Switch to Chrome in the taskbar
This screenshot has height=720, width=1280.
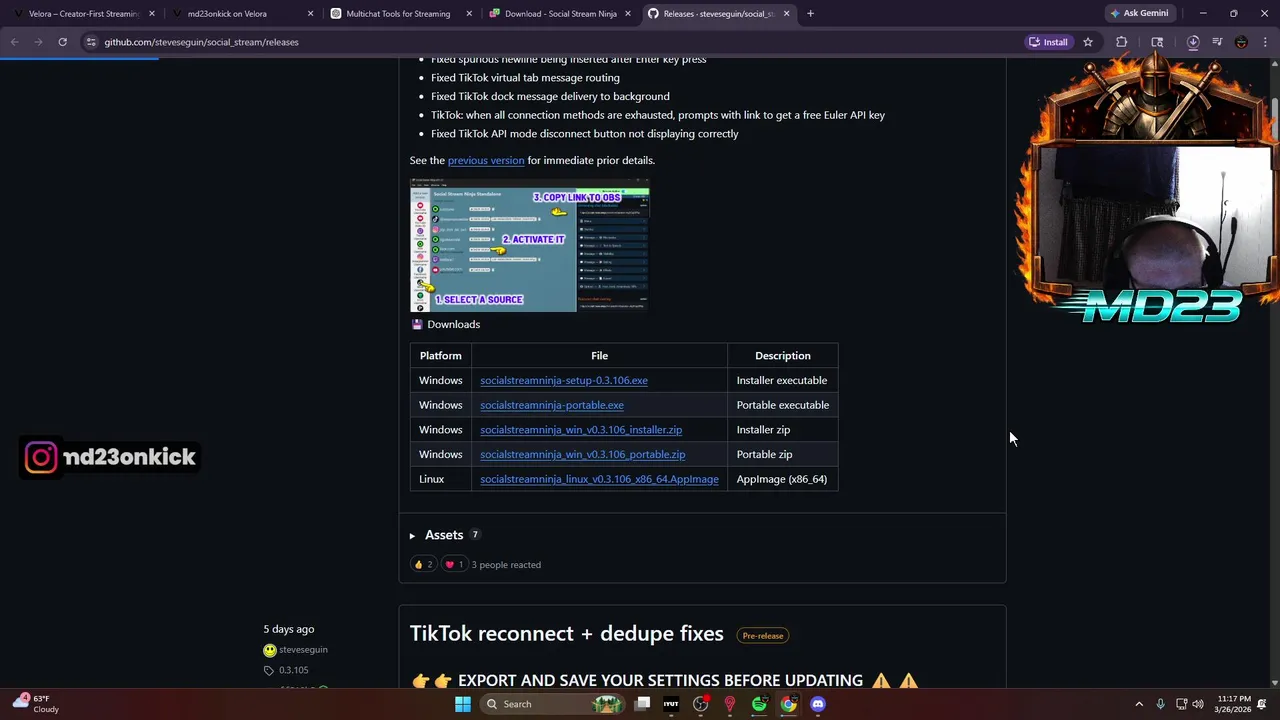click(788, 704)
